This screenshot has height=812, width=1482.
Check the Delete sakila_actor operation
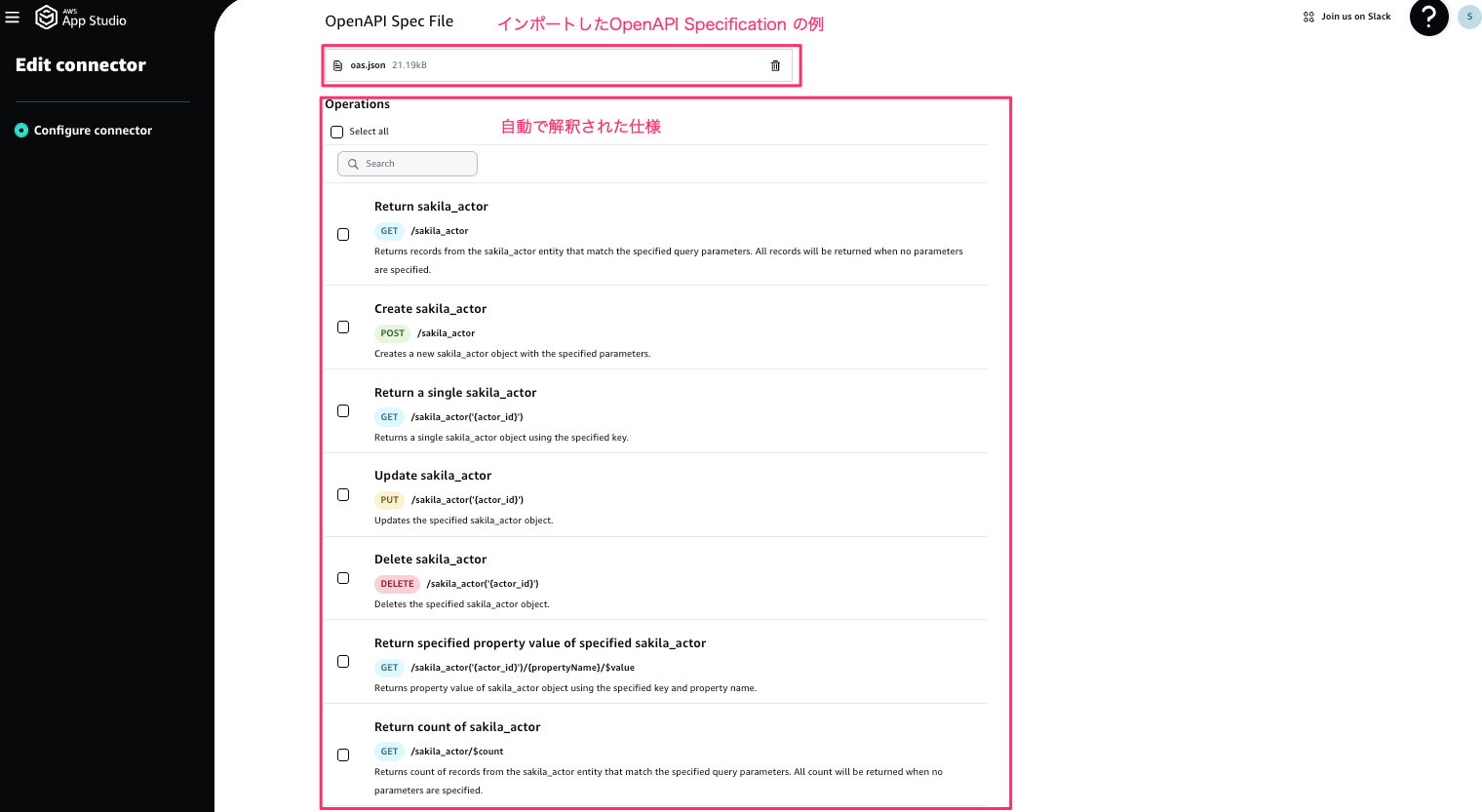[343, 578]
